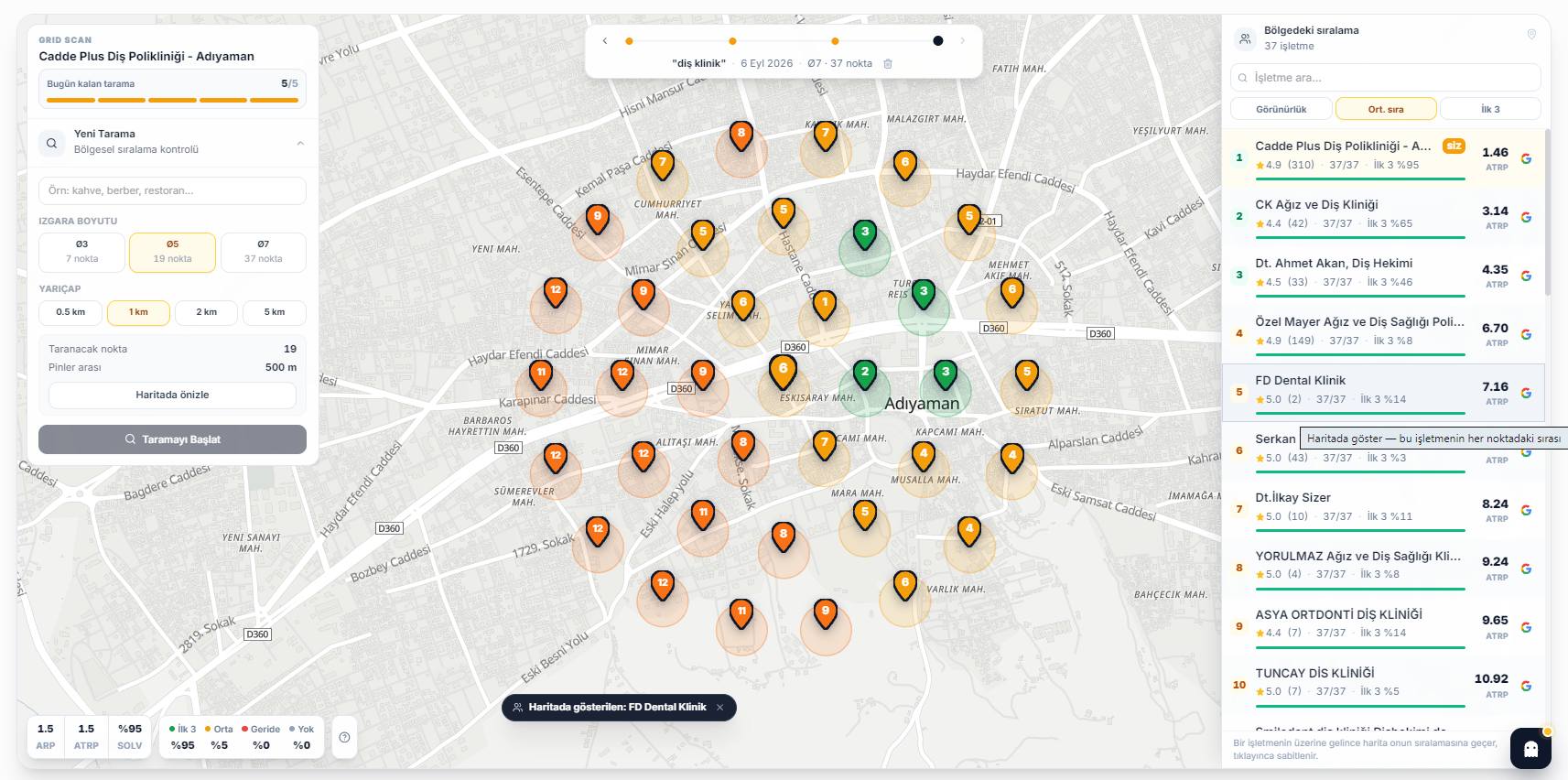Click the Taramayı Başlat button
The image size is (1568, 780).
click(172, 439)
